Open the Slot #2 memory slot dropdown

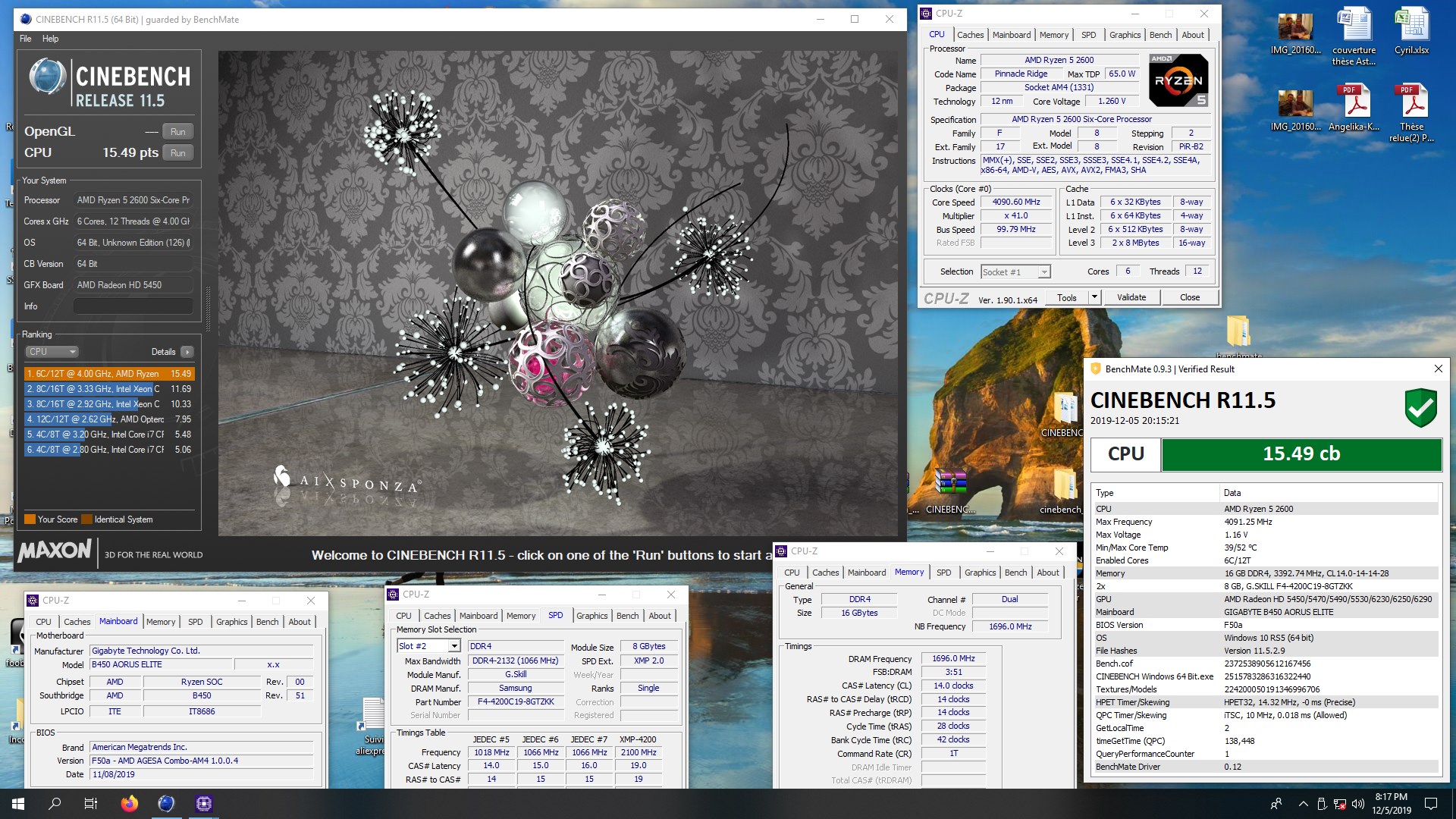click(428, 646)
